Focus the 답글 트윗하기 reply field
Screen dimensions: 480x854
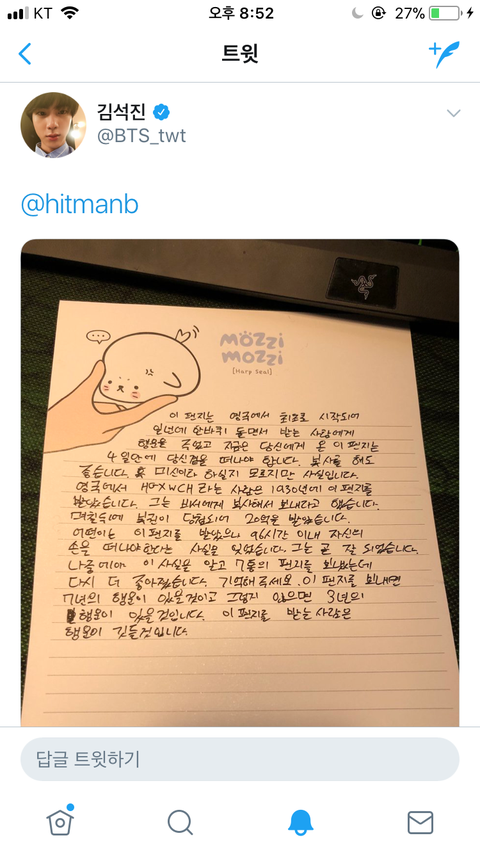240,759
